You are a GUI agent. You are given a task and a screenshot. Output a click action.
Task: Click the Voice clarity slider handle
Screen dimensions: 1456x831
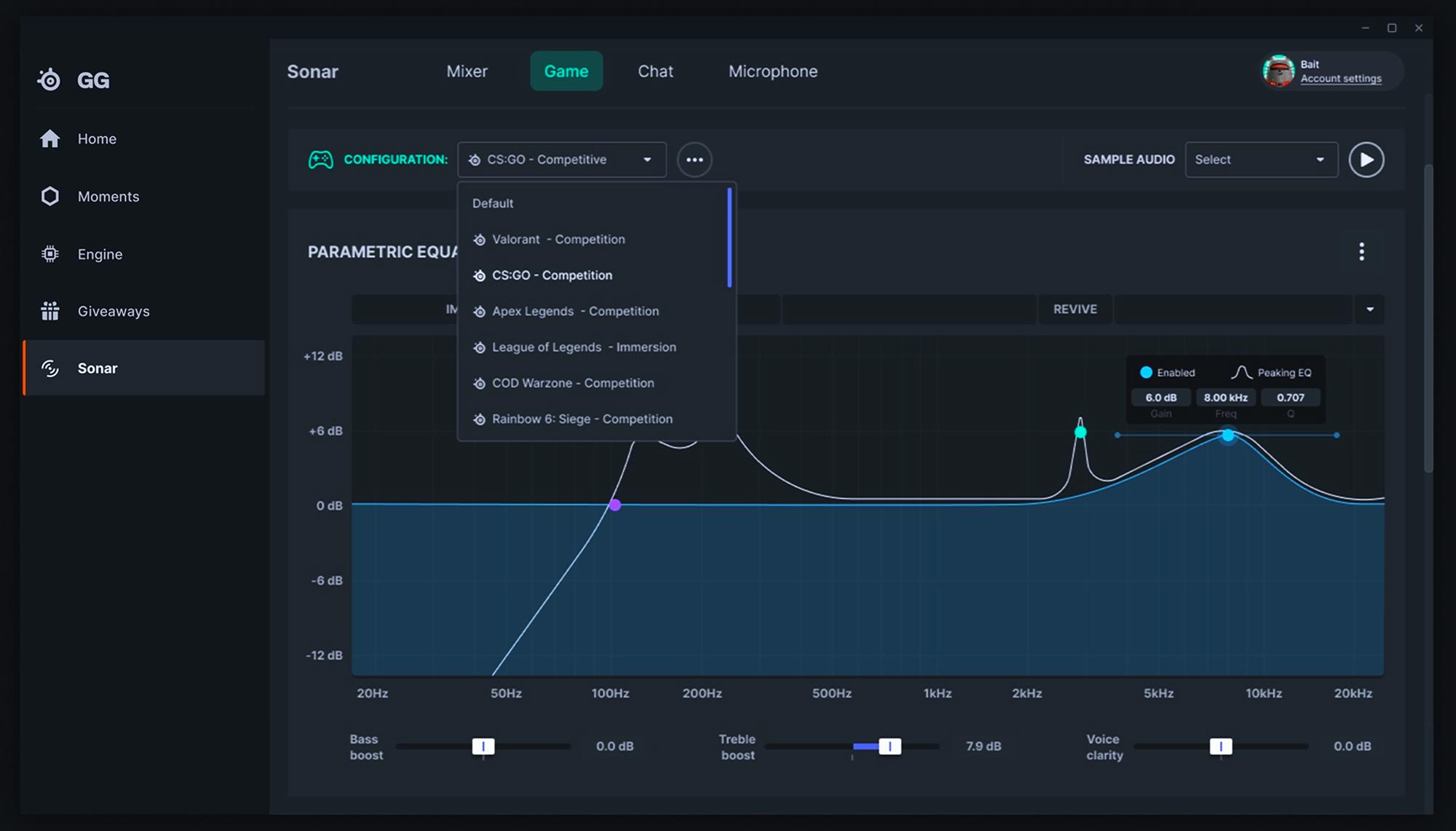1221,747
